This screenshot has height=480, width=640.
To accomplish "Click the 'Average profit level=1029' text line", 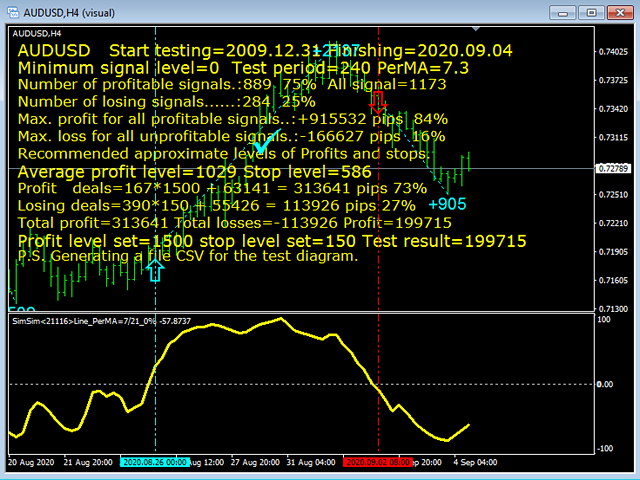I will pyautogui.click(x=195, y=172).
